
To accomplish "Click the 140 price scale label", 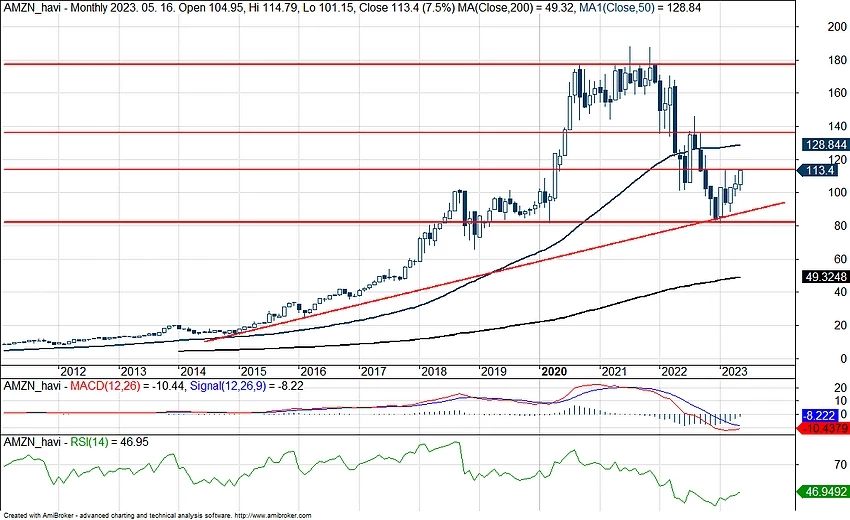I will (837, 126).
